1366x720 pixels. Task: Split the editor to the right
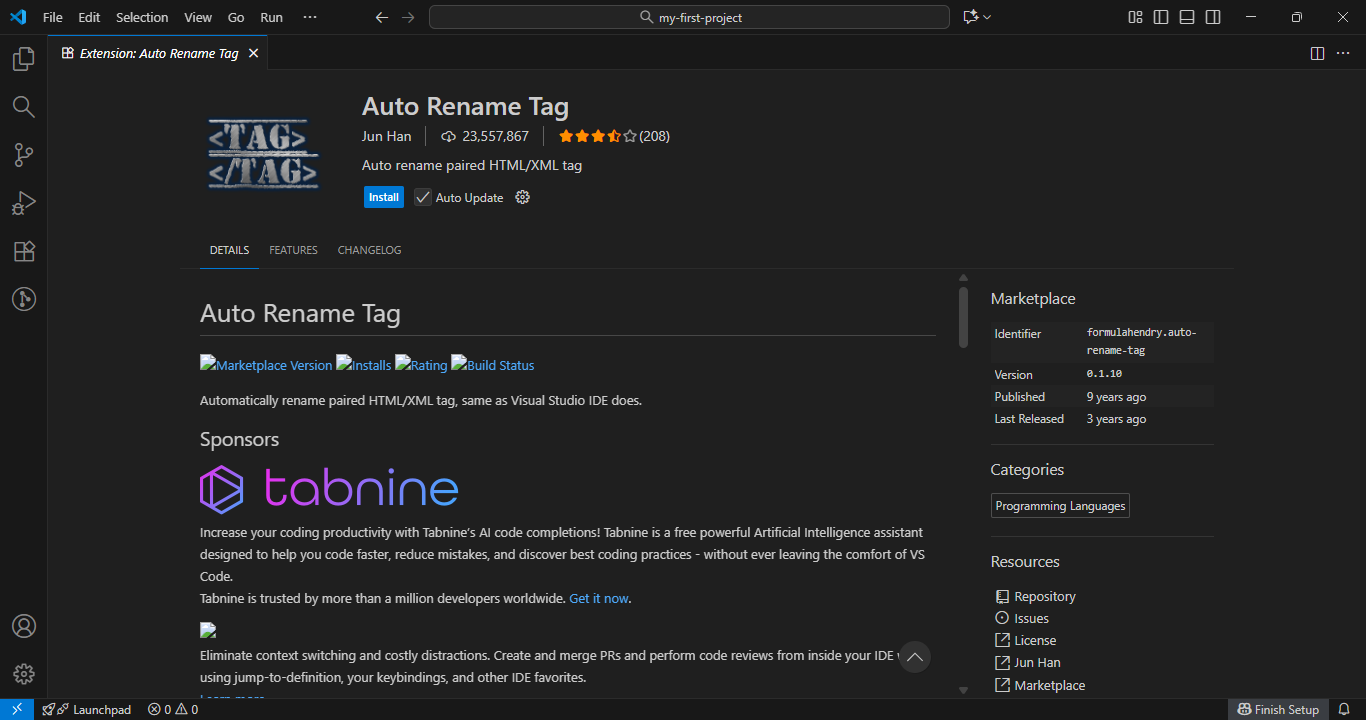pos(1317,53)
